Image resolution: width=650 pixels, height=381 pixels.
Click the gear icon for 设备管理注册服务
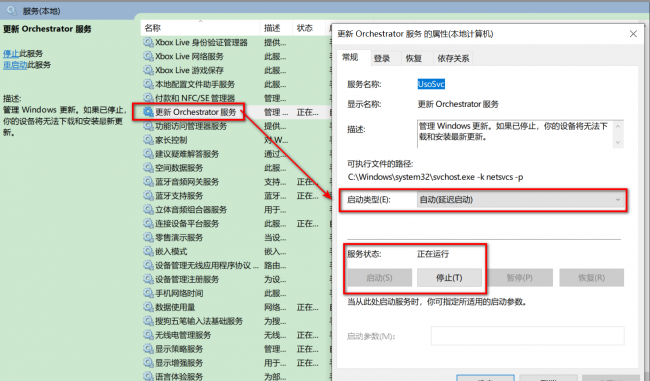point(148,279)
